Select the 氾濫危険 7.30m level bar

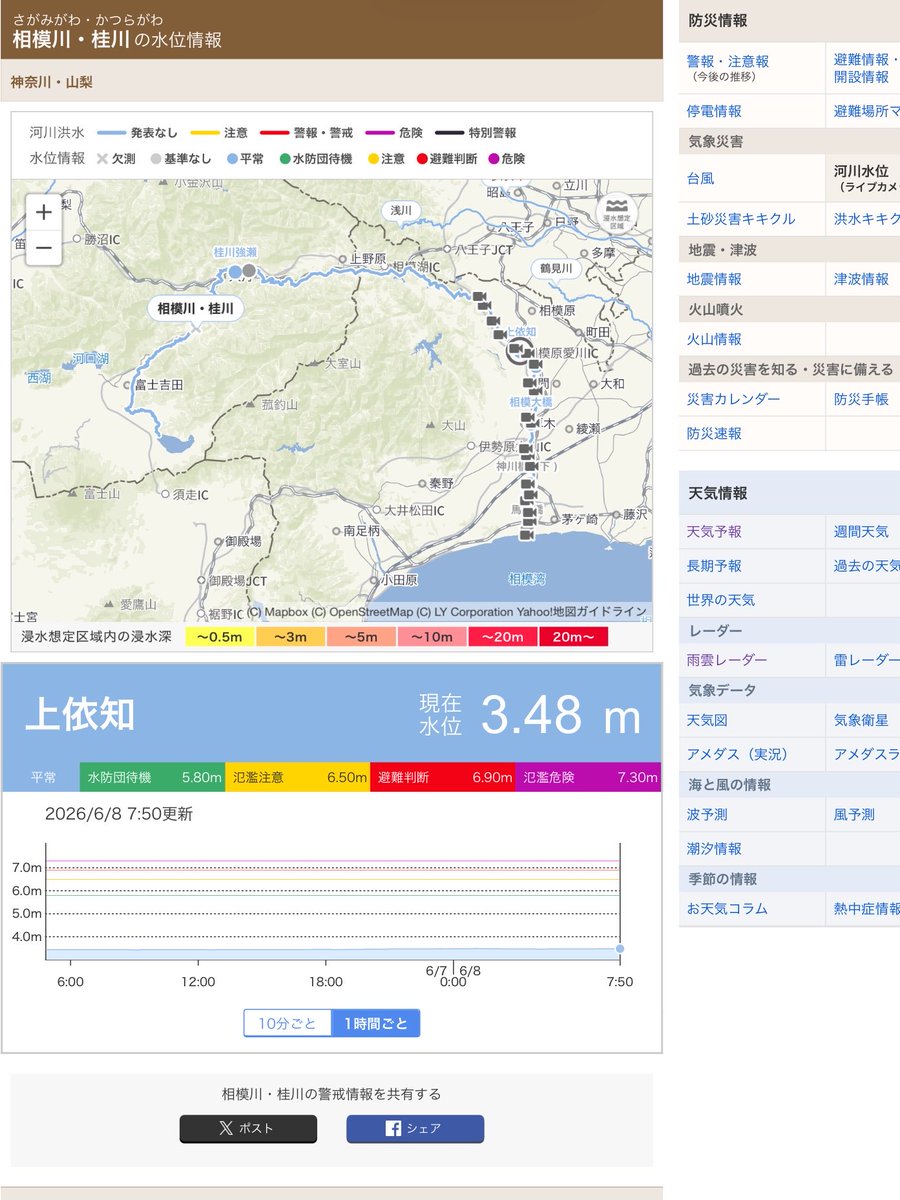(588, 777)
